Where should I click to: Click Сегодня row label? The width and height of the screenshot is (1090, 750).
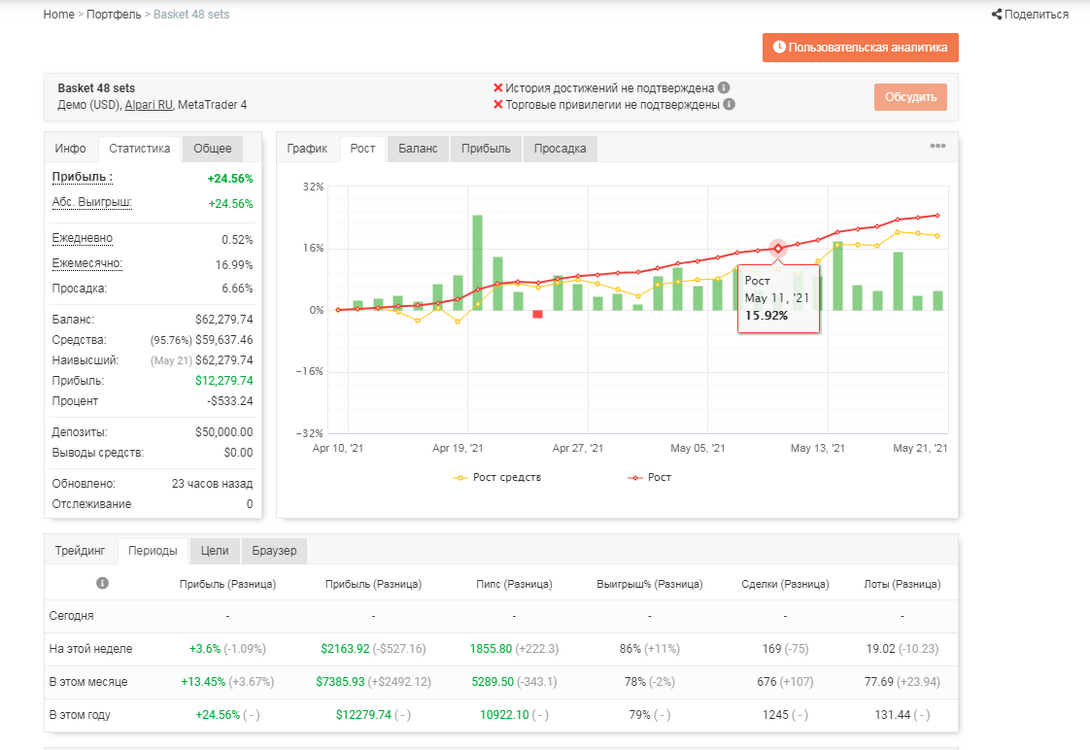click(x=71, y=616)
